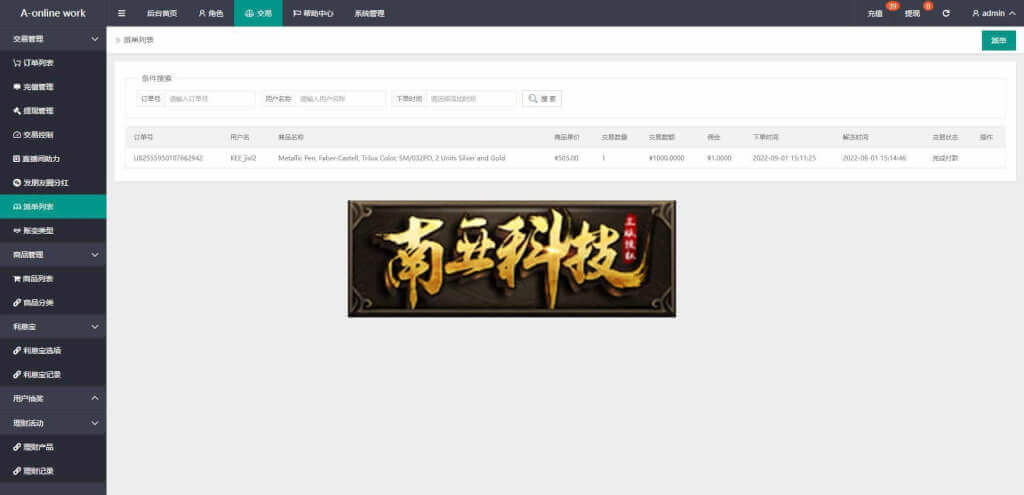Collapse the 理财活动 sidebar group
1024x495 pixels.
[53, 423]
